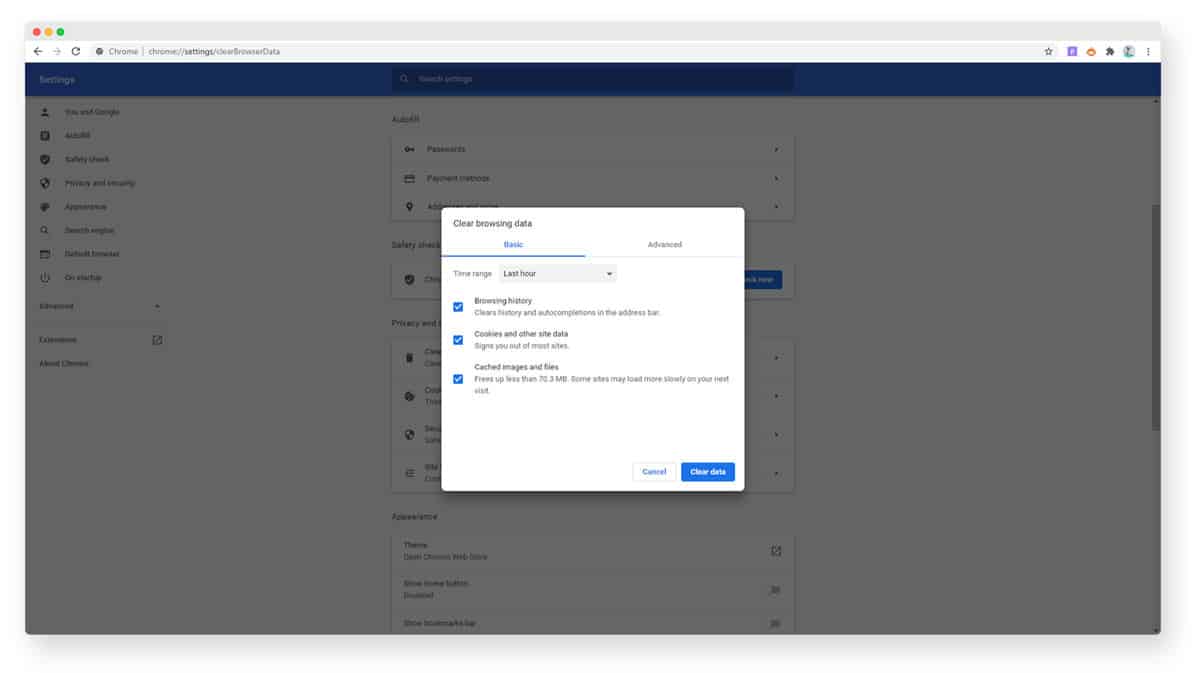The width and height of the screenshot is (1200, 673).
Task: Click the trash icon in the Privacy section
Action: (409, 357)
